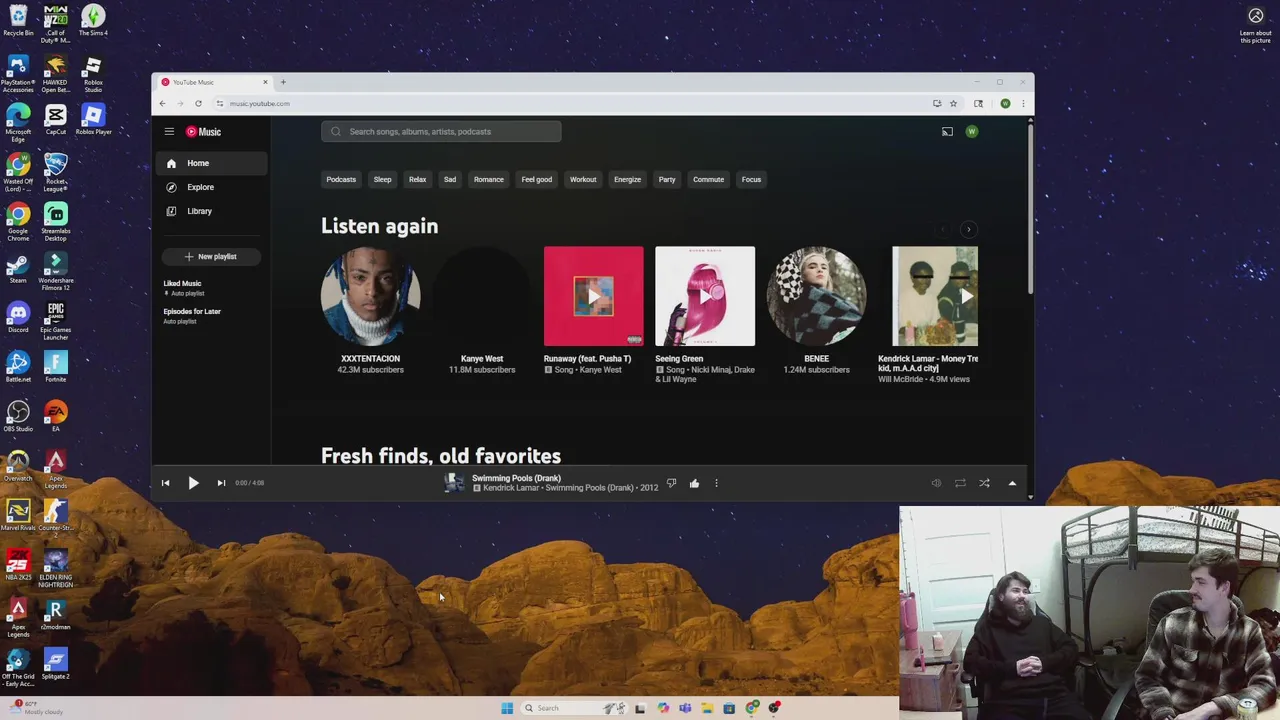Play the Seeing Green song thumbnail
The width and height of the screenshot is (1280, 720).
click(x=705, y=296)
